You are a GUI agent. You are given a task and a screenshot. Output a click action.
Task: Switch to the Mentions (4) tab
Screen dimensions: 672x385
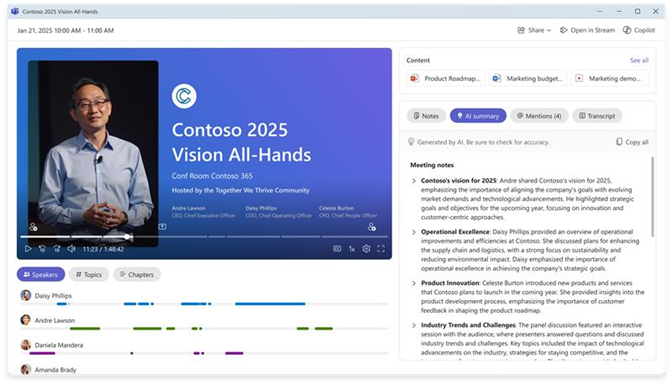pos(539,116)
